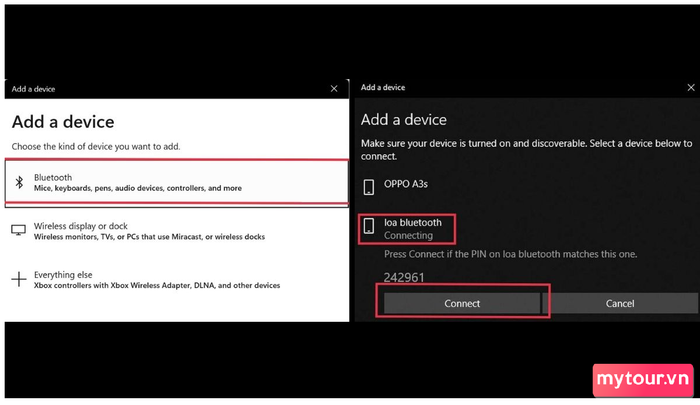Click the plus icon for Everything else
This screenshot has height=405, width=700.
[x=19, y=280]
